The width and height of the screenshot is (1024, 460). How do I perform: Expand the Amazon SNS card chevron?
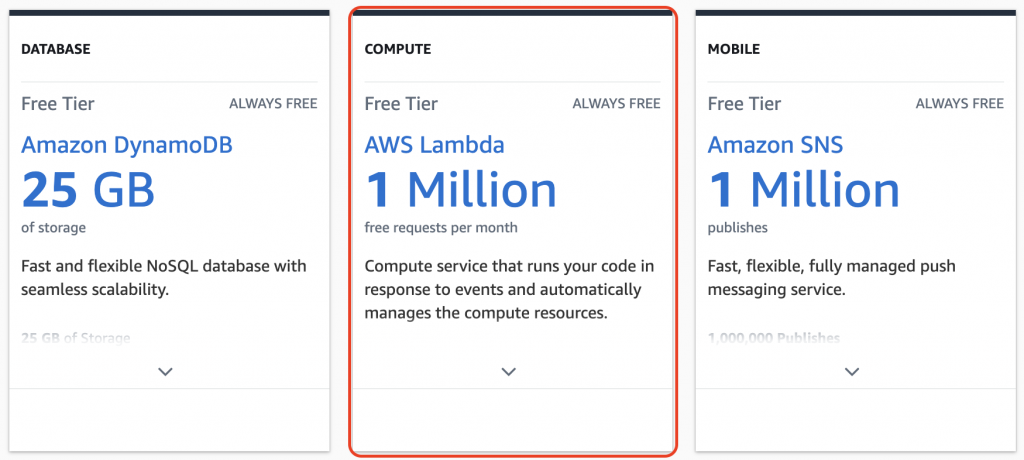pyautogui.click(x=852, y=371)
